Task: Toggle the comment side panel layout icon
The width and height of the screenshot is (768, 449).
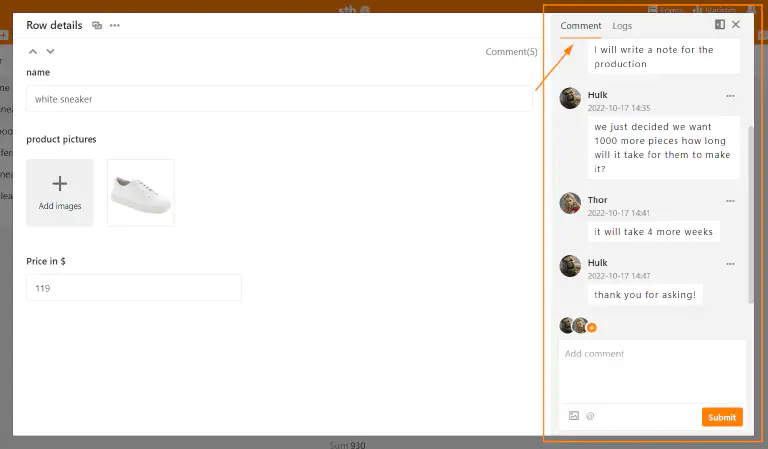Action: 719,24
